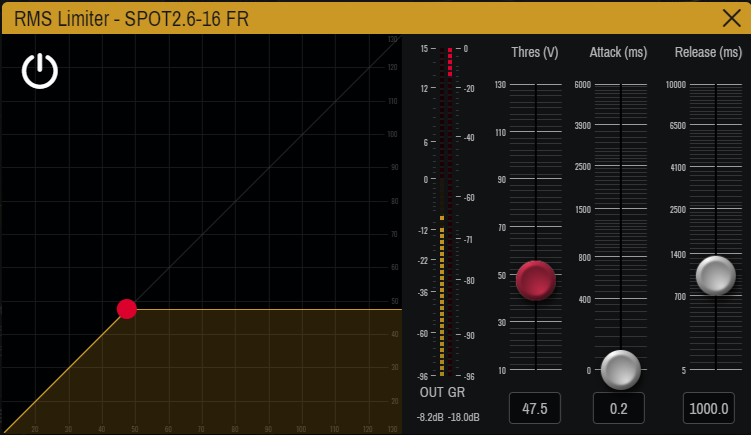Click the release value field 1000.0

(708, 408)
